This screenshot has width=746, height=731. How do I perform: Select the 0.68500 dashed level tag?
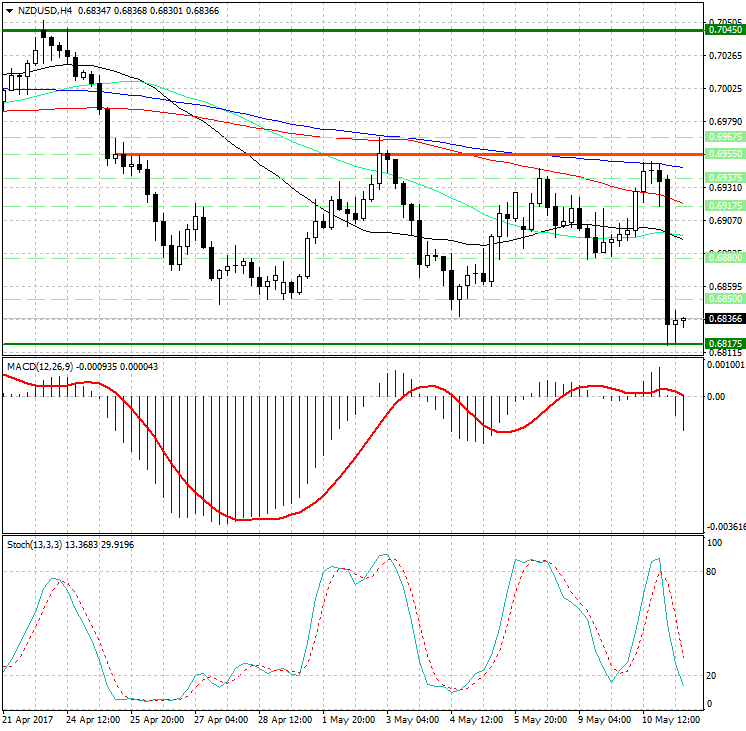724,298
